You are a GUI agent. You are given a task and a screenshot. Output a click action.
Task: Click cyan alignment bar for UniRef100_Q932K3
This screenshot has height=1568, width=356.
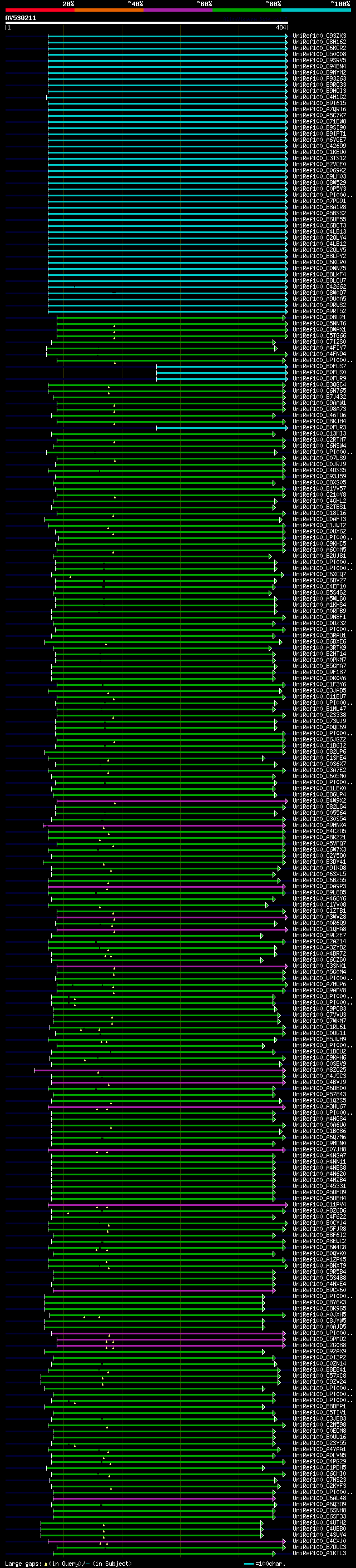pos(167,36)
